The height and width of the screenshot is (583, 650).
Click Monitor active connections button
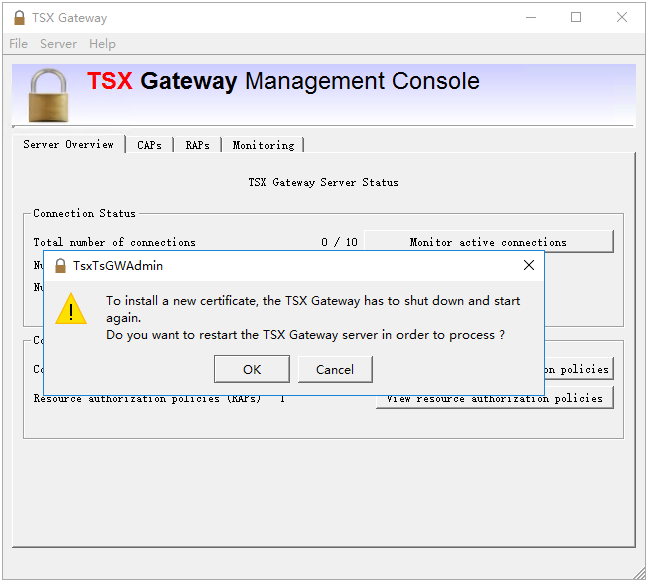(x=488, y=242)
